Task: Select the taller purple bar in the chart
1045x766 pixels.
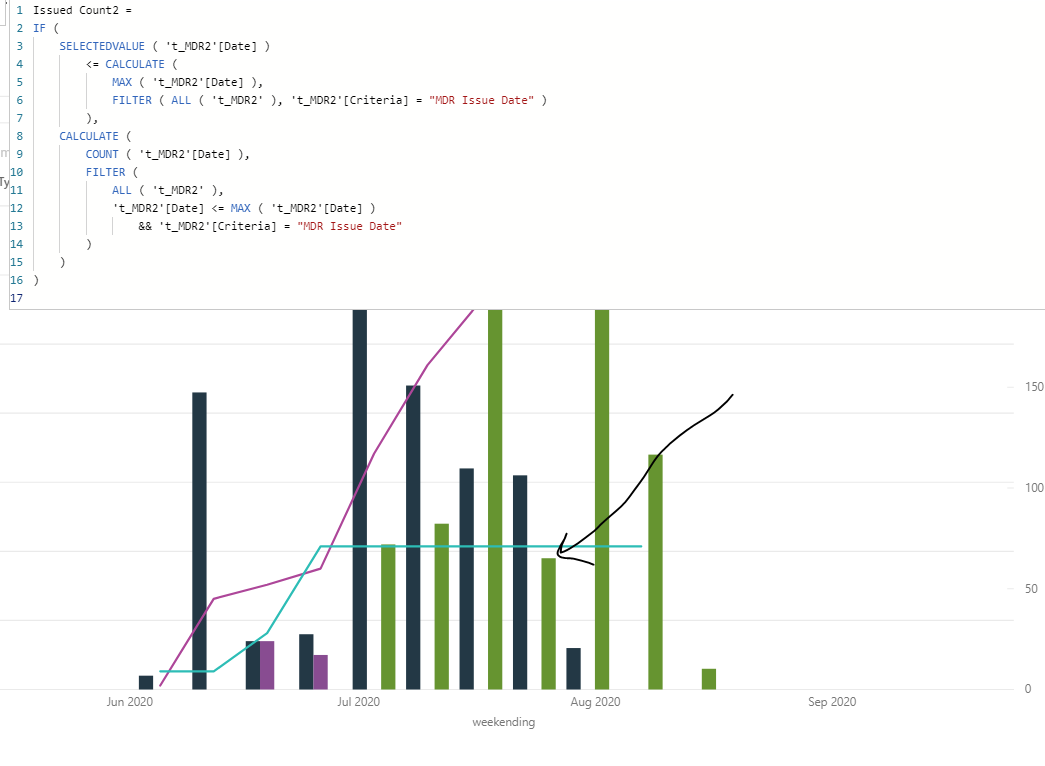Action: tap(267, 665)
